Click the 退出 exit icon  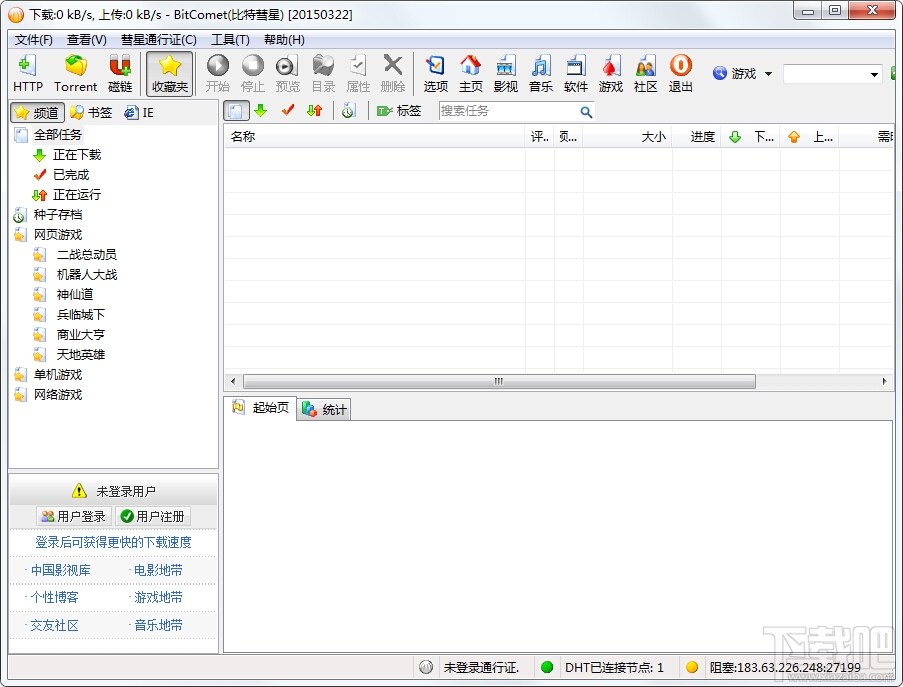681,74
